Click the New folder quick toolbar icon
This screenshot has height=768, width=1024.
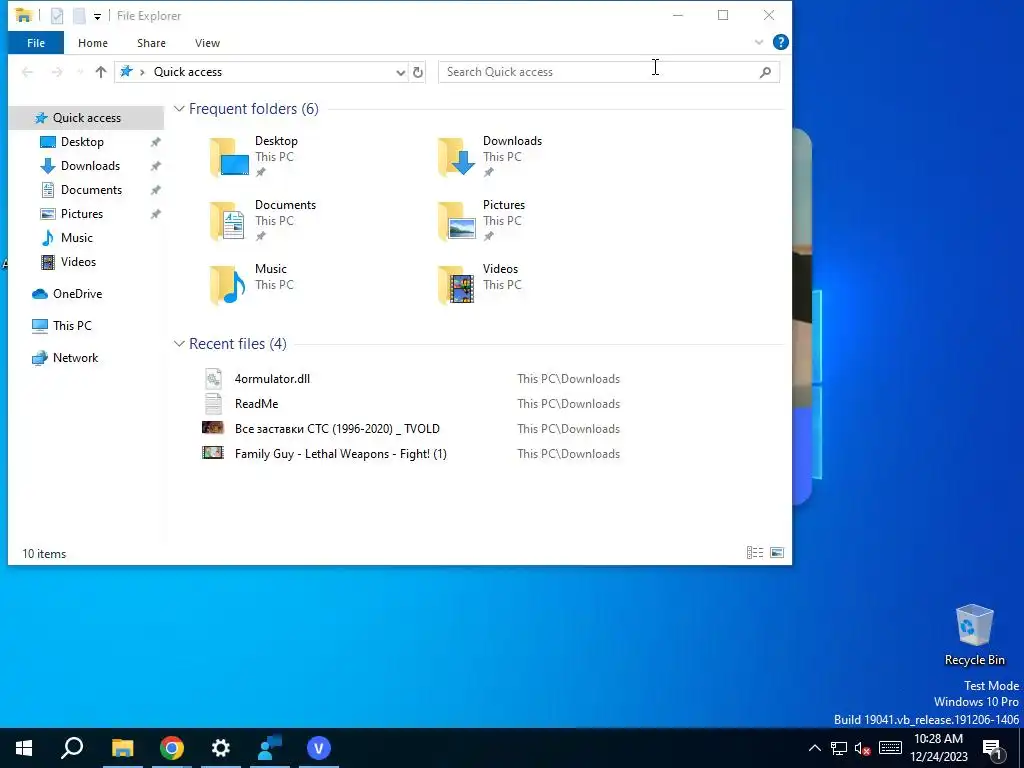tap(78, 16)
